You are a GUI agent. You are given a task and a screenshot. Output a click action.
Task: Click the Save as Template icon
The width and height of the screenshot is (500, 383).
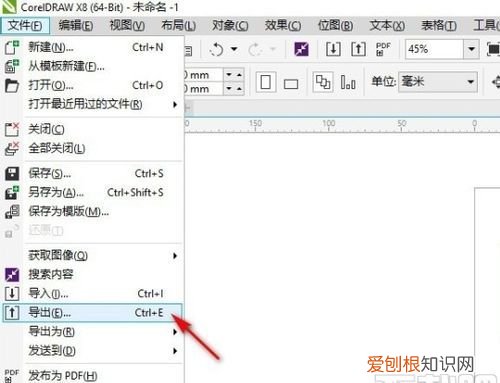click(x=12, y=212)
